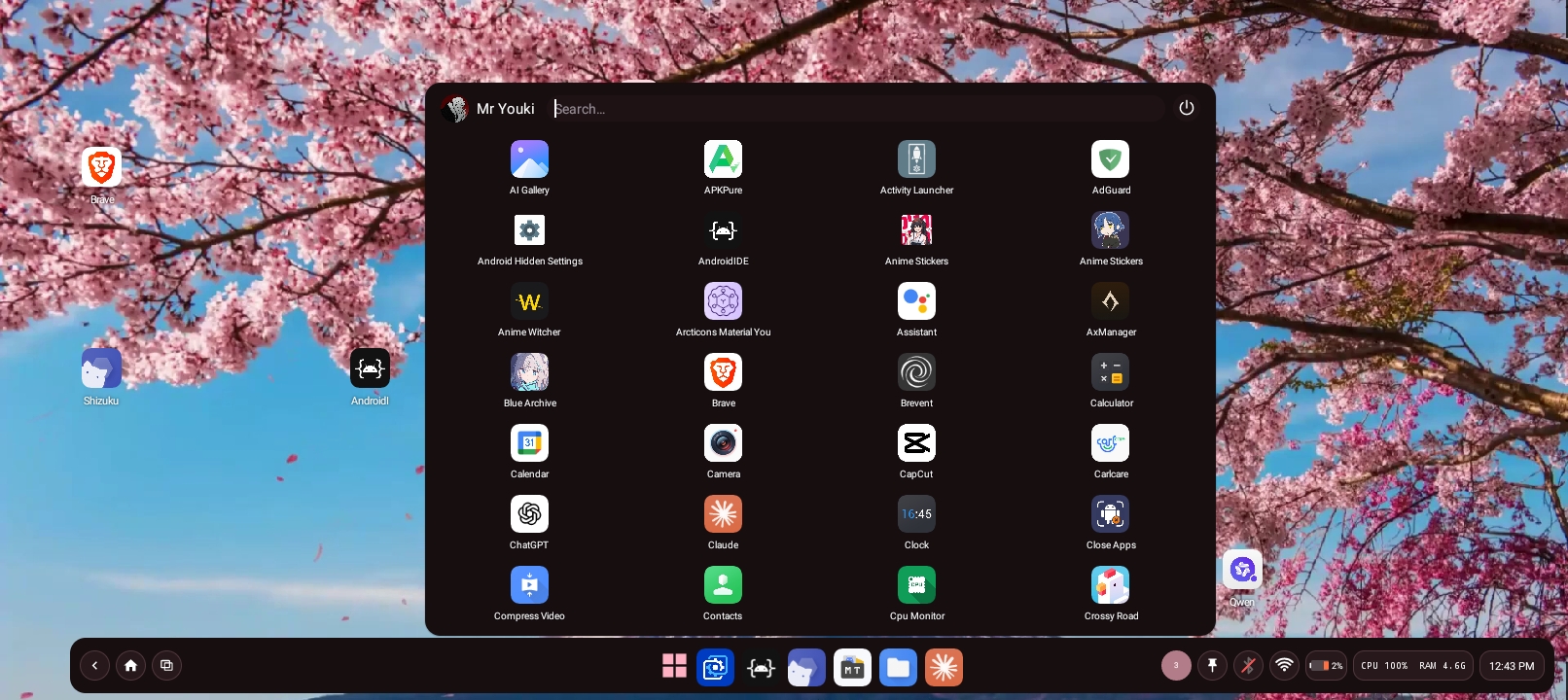Screen dimensions: 1568x700
Task: Click the power button in app drawer
Action: [x=1187, y=108]
